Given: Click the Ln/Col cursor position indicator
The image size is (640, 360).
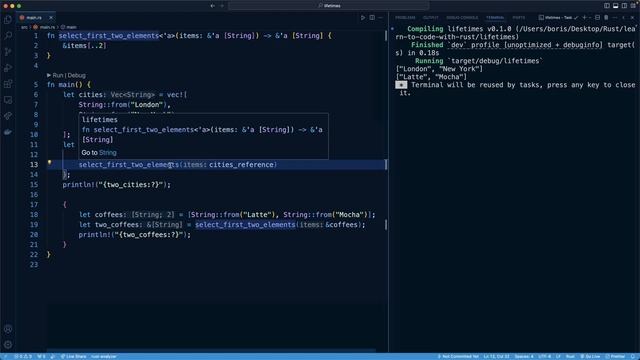Looking at the screenshot, I should click(496, 356).
